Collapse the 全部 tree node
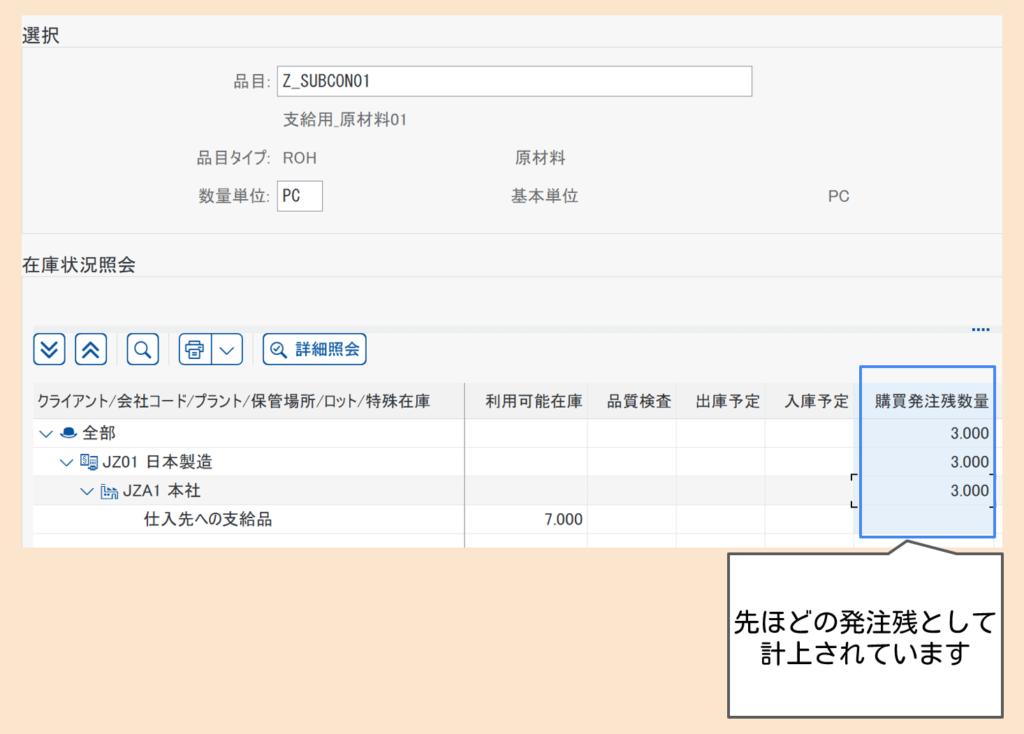Image resolution: width=1024 pixels, height=734 pixels. pyautogui.click(x=45, y=434)
